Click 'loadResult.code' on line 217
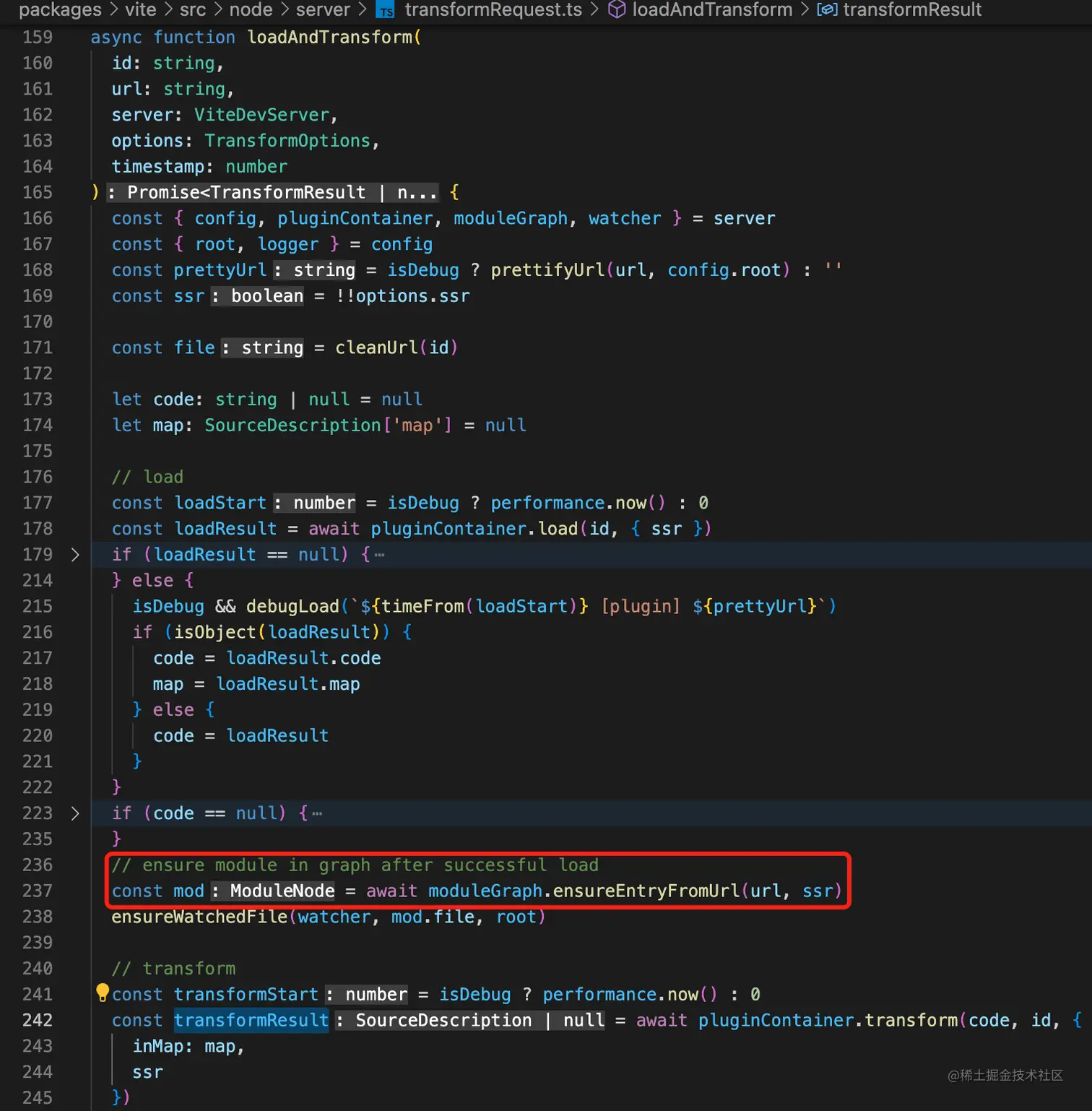 [x=303, y=658]
